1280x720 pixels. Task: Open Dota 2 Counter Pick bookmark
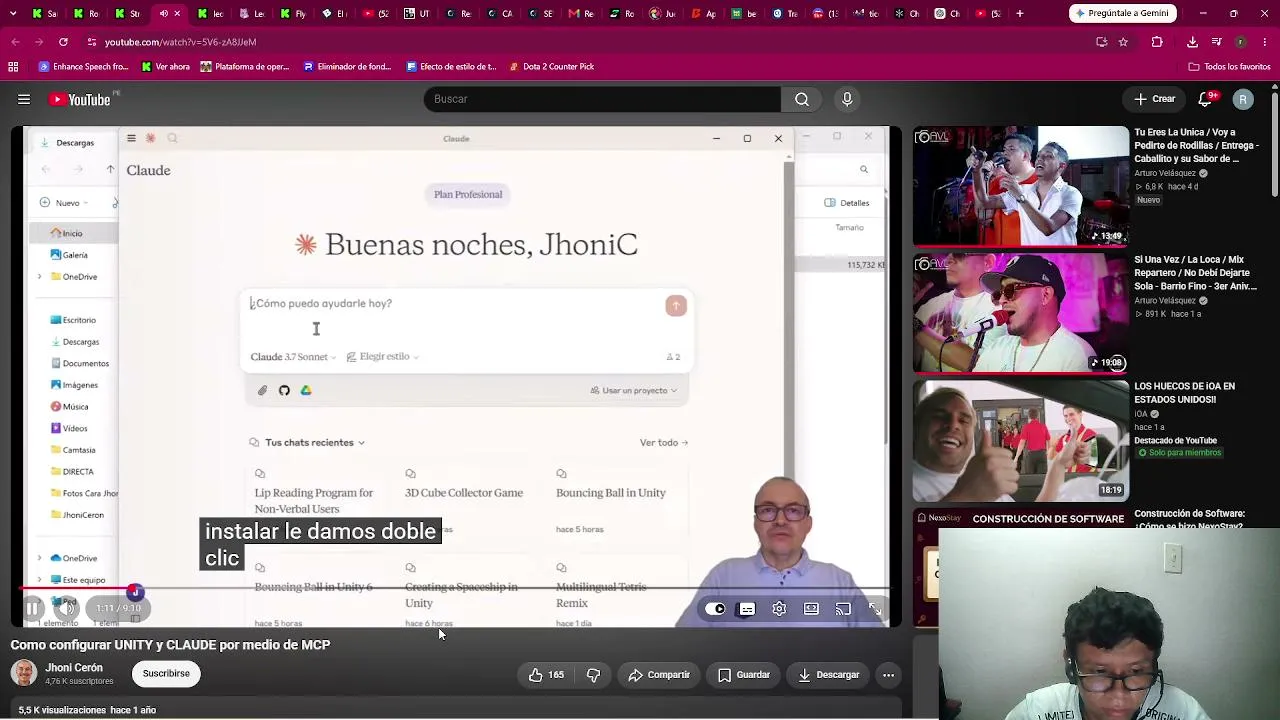tap(551, 67)
